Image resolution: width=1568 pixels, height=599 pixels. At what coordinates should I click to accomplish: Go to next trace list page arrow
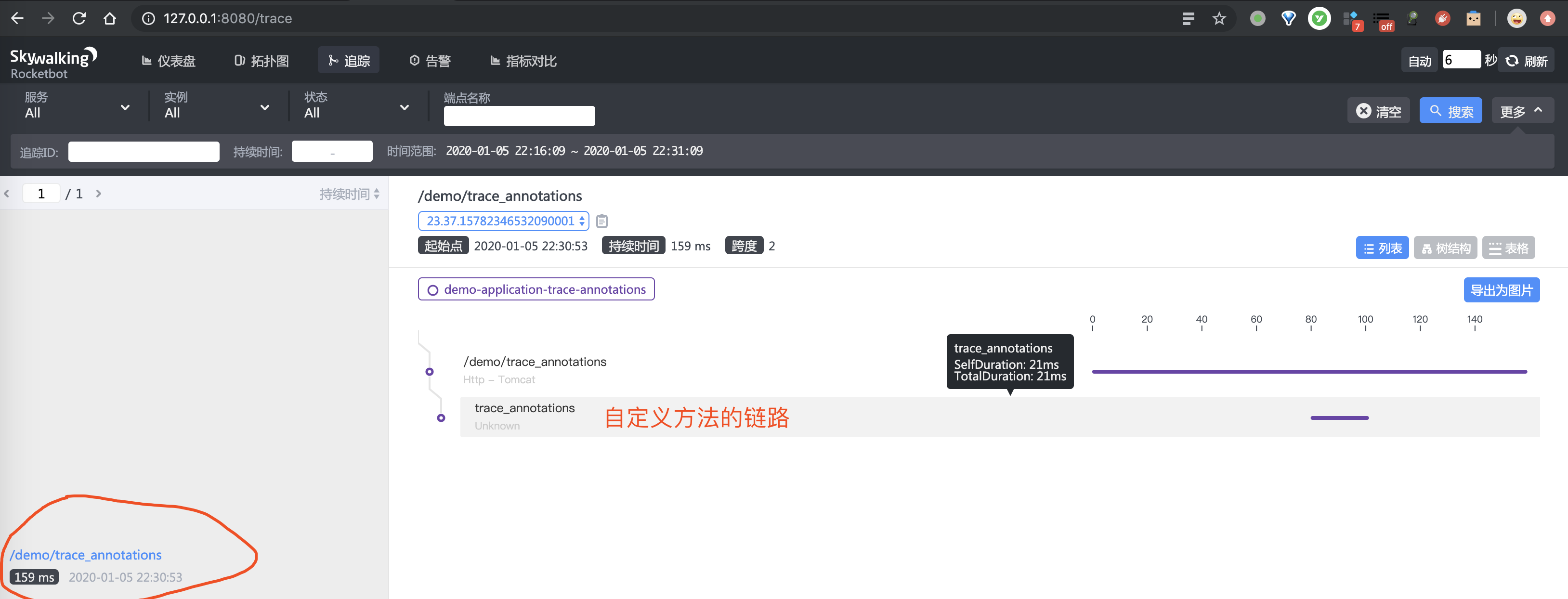click(99, 194)
